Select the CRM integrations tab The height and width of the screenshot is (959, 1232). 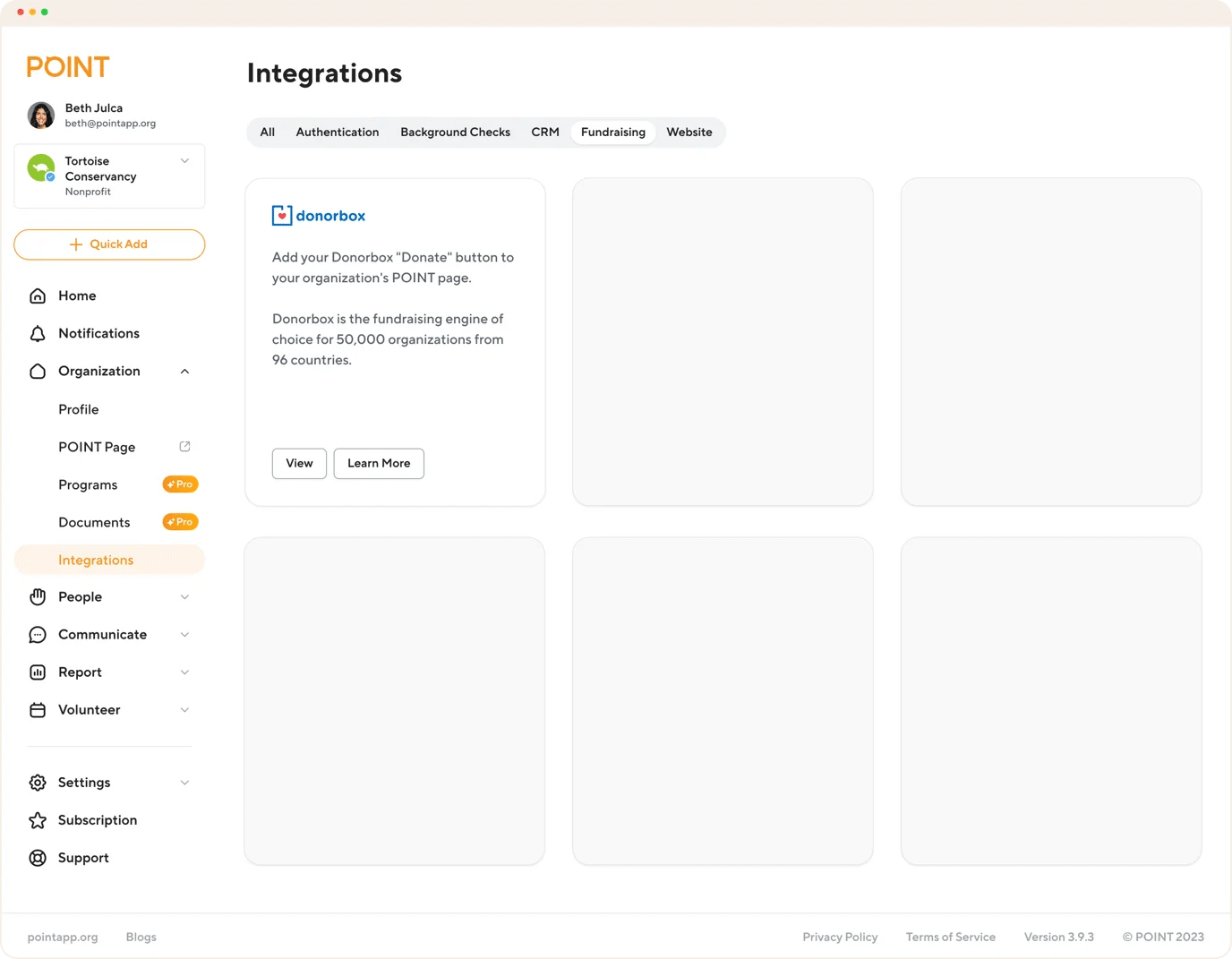coord(545,132)
